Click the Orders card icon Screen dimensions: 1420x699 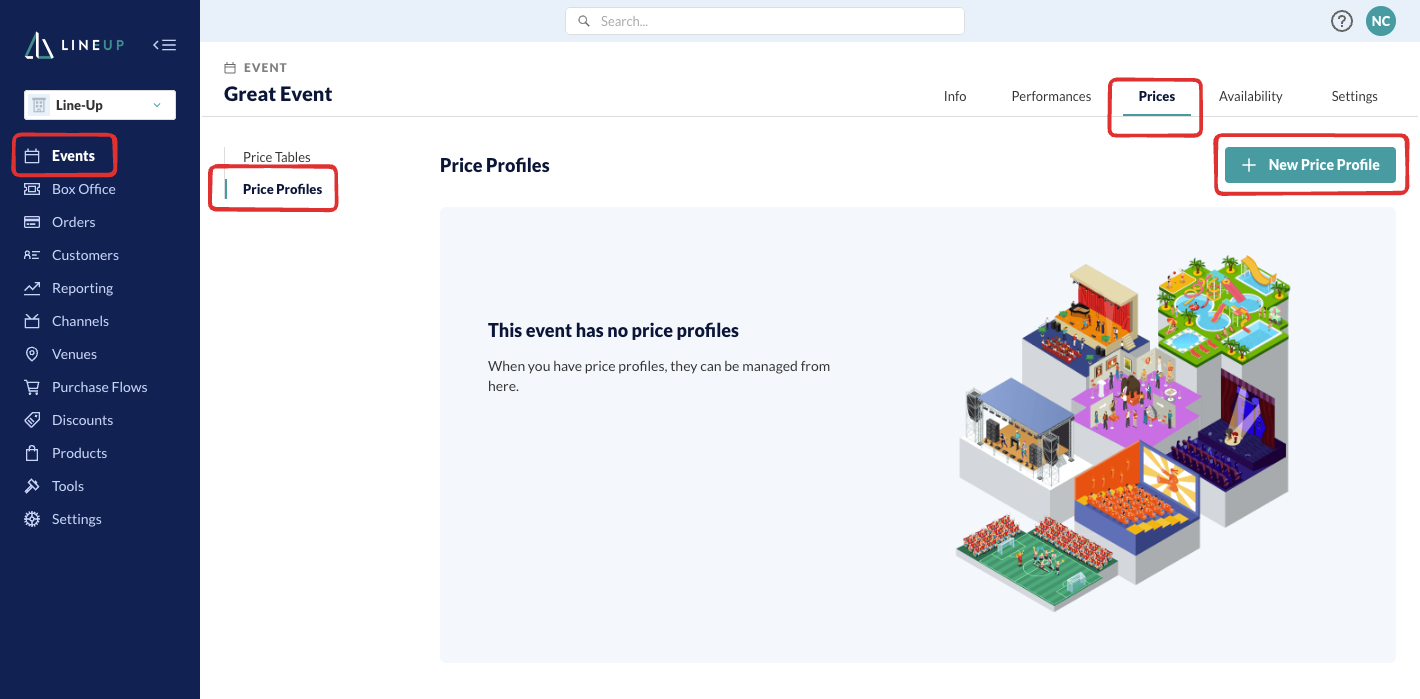coord(32,222)
